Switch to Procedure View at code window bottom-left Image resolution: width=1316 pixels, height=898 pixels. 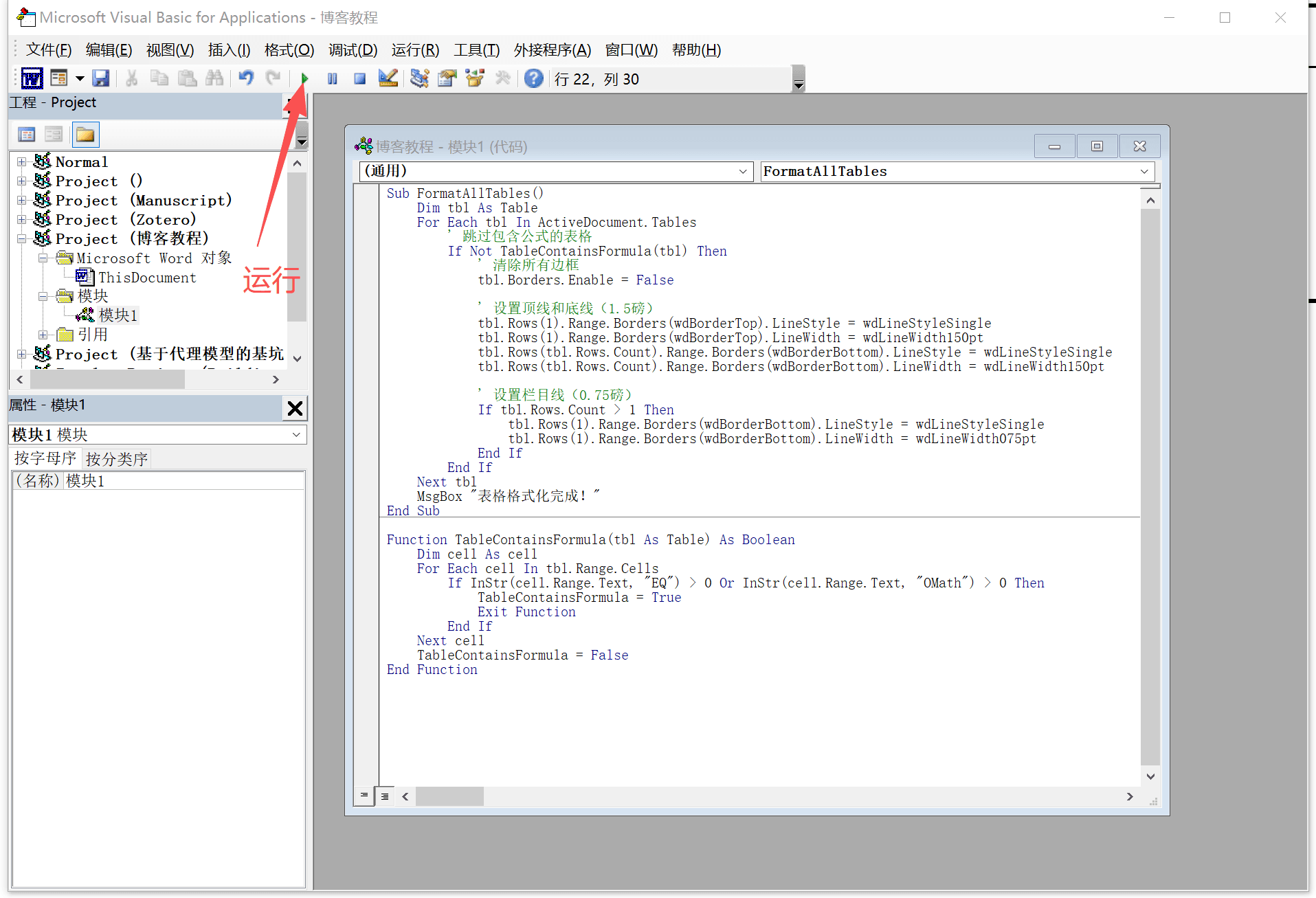pos(364,796)
